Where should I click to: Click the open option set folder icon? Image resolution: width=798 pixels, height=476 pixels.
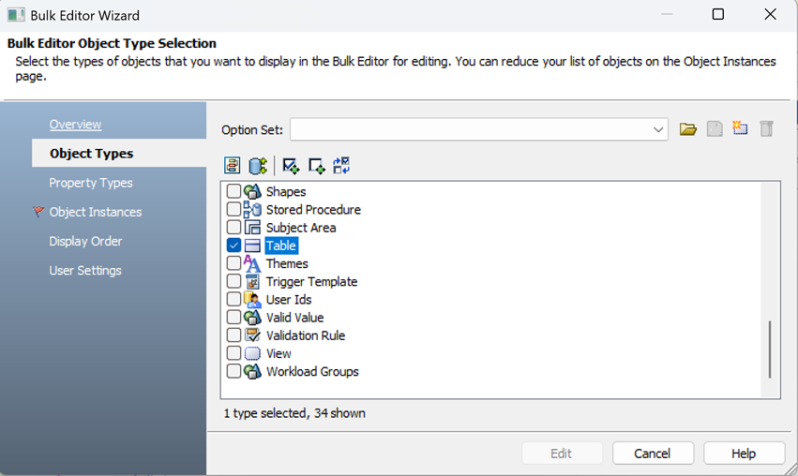688,129
